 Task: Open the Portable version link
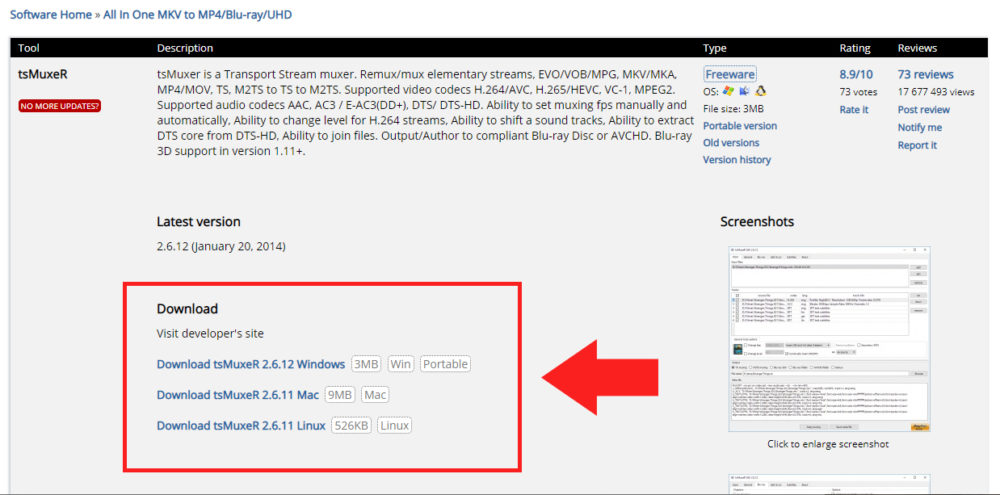tap(740, 126)
